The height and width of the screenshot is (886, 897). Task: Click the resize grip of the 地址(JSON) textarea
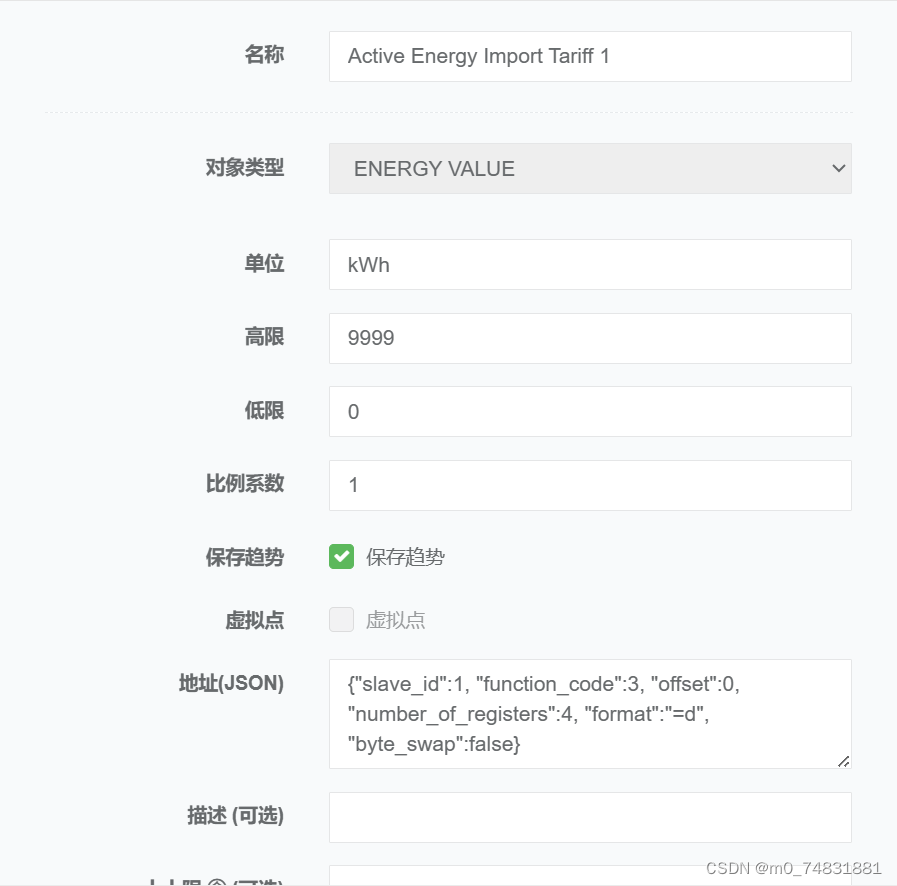click(845, 762)
